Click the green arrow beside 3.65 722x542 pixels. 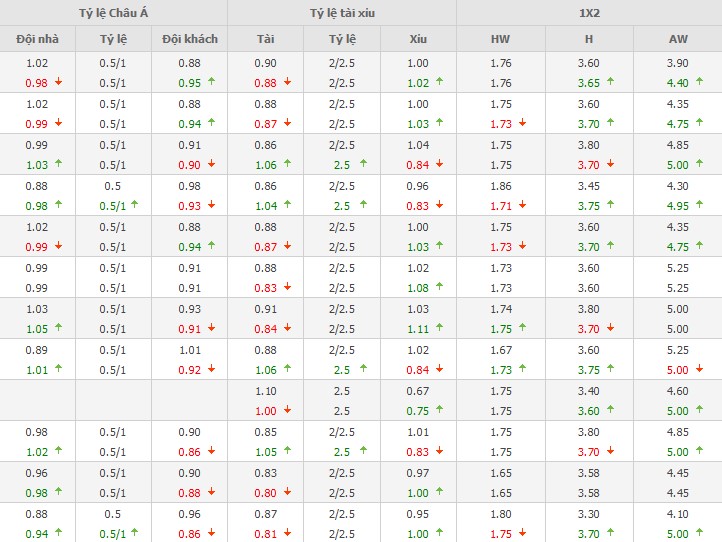(610, 83)
